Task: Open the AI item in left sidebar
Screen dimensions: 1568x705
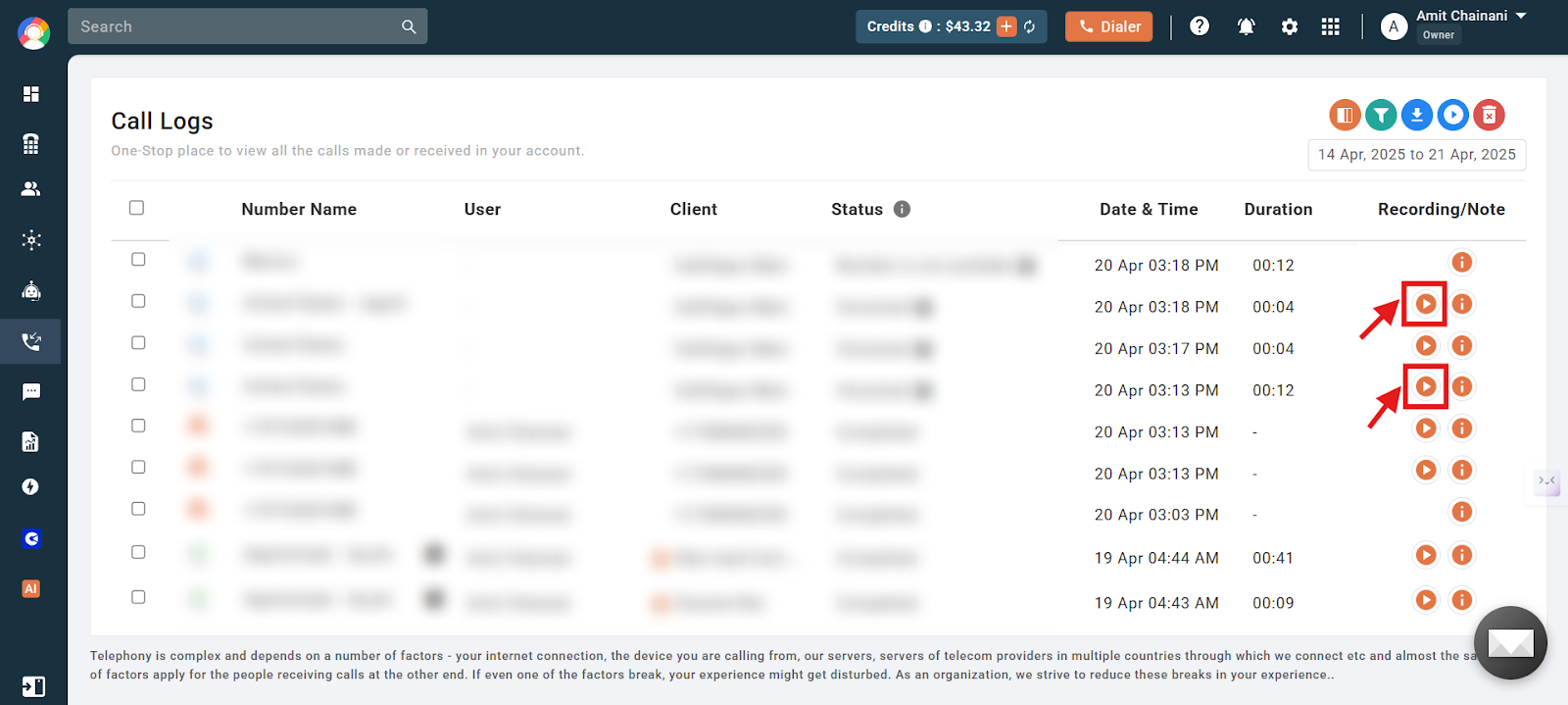Action: coord(31,588)
